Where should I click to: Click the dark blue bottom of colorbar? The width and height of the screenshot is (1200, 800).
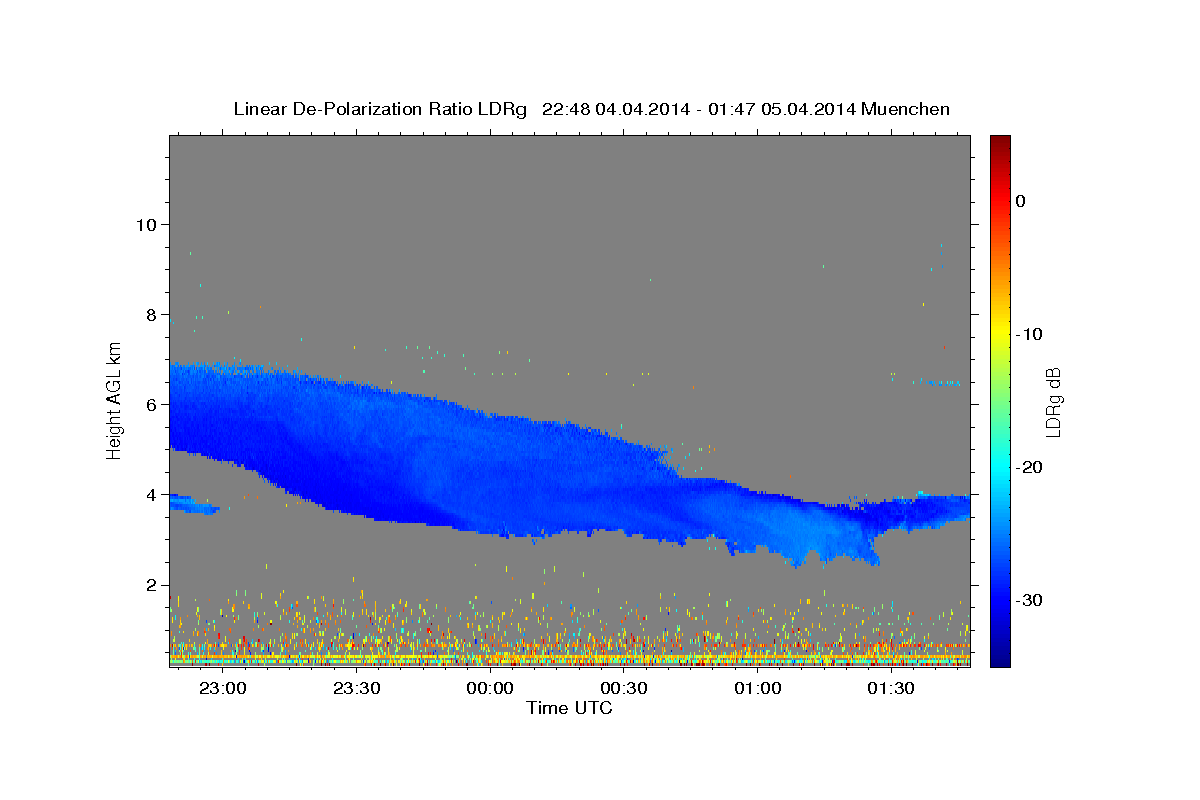tap(1000, 658)
